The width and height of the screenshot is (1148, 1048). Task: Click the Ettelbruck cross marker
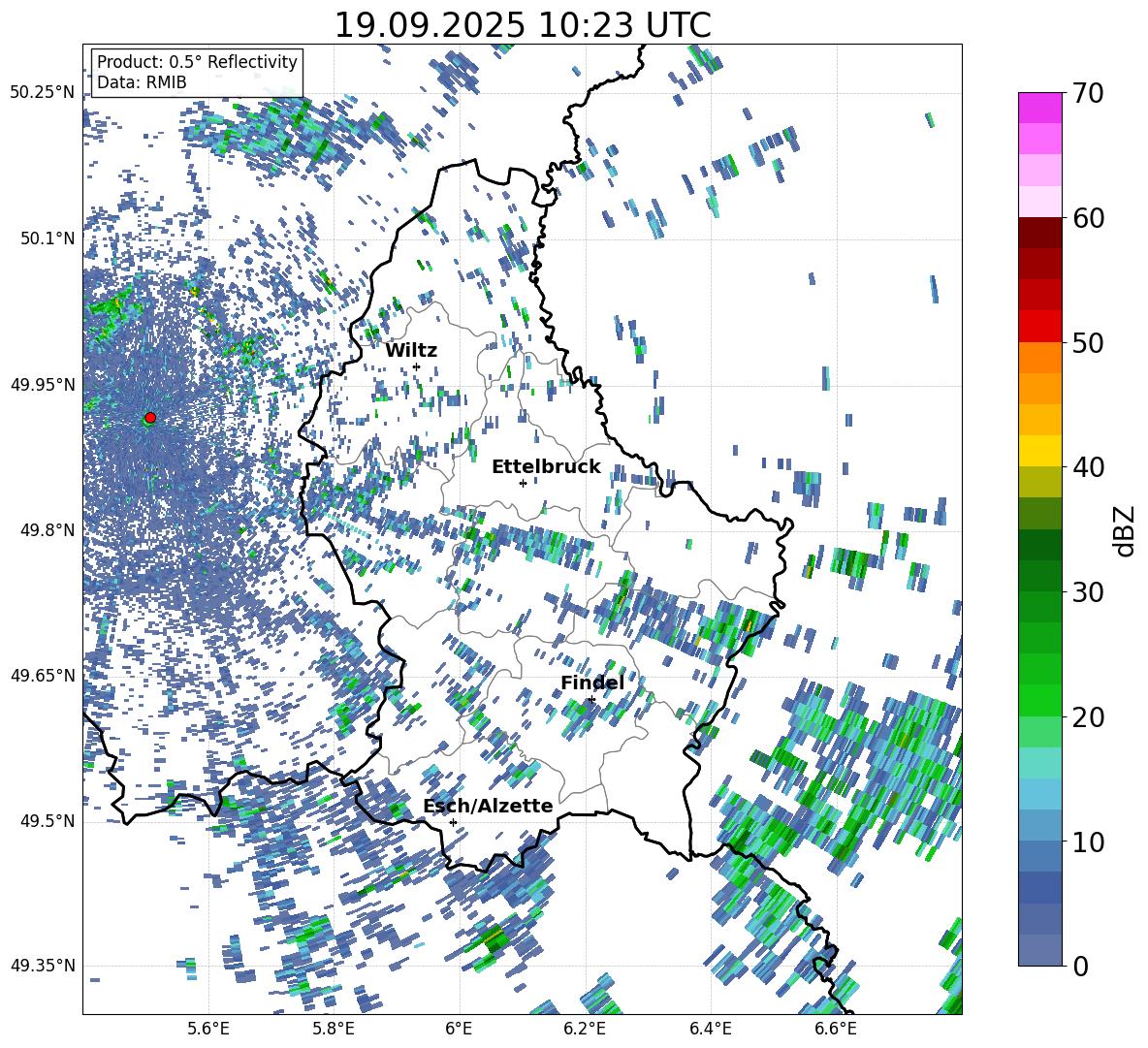point(523,483)
